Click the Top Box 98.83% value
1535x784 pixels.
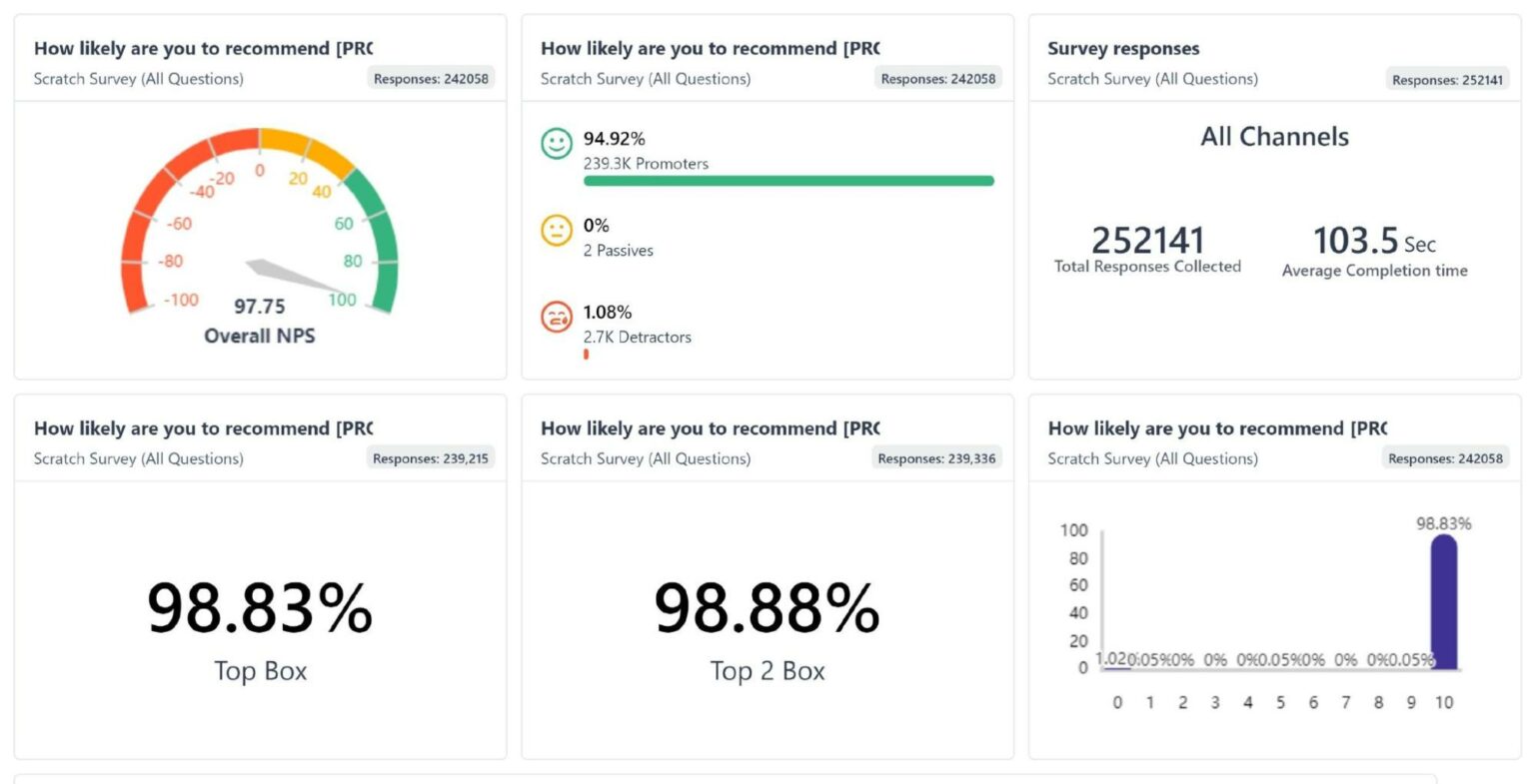click(259, 610)
